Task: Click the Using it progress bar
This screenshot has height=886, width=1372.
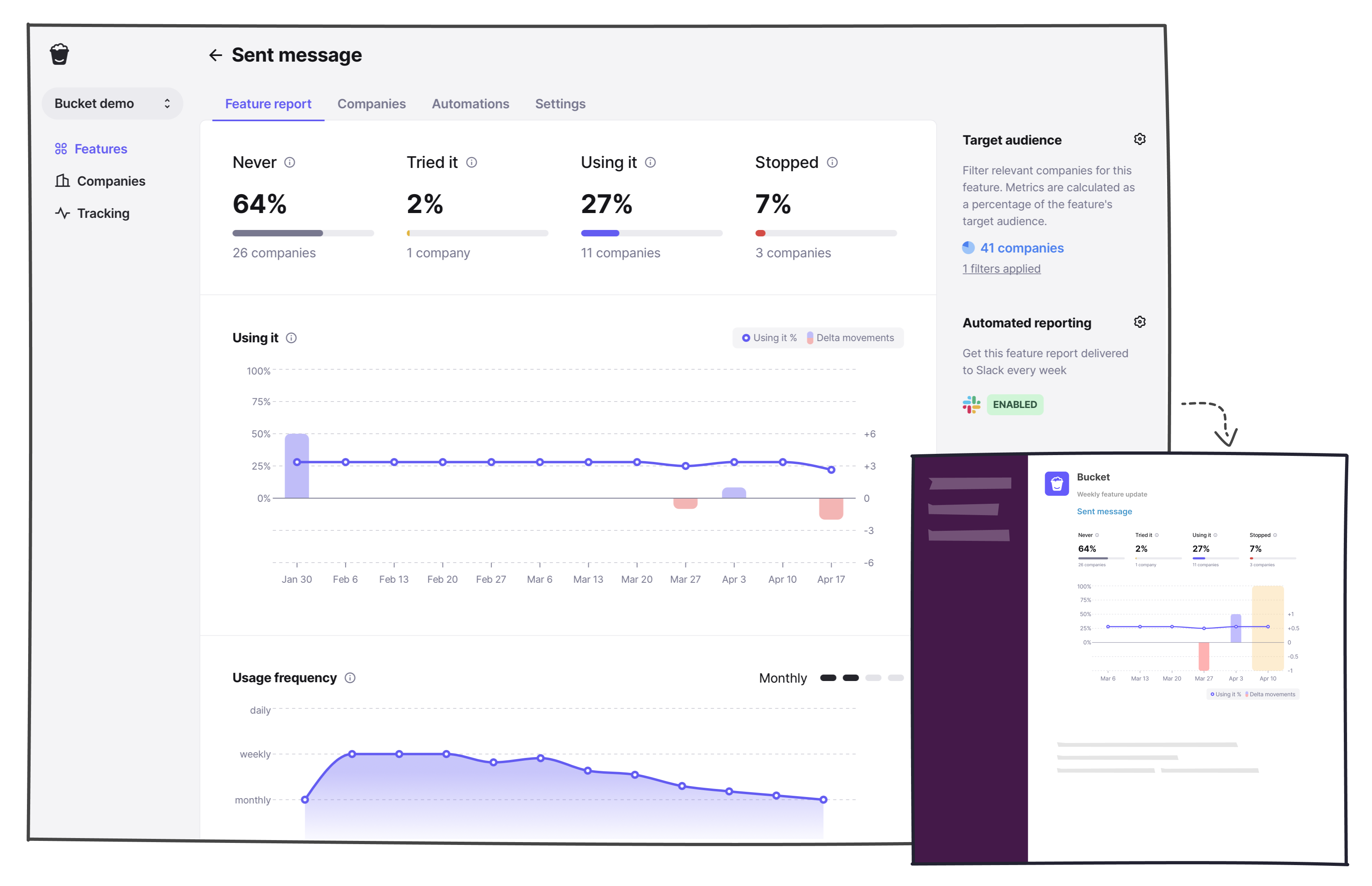Action: [x=651, y=234]
